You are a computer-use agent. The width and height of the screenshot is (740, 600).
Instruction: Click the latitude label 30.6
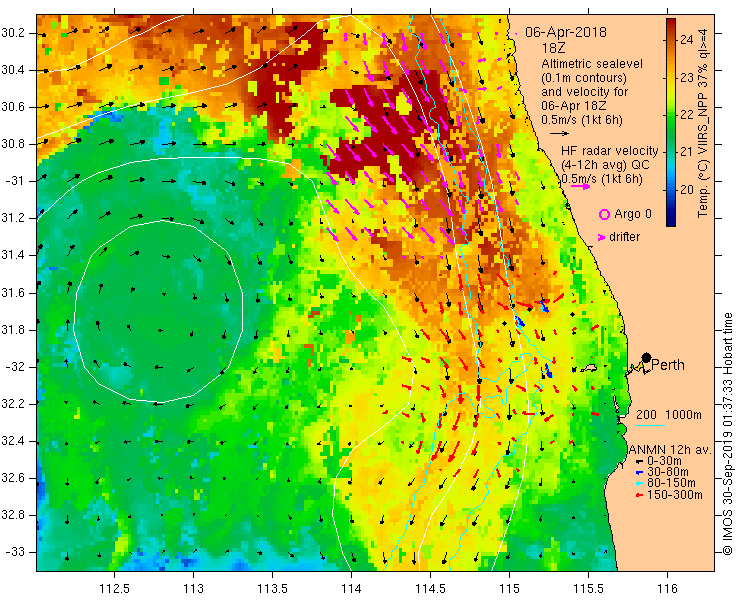[x=13, y=107]
